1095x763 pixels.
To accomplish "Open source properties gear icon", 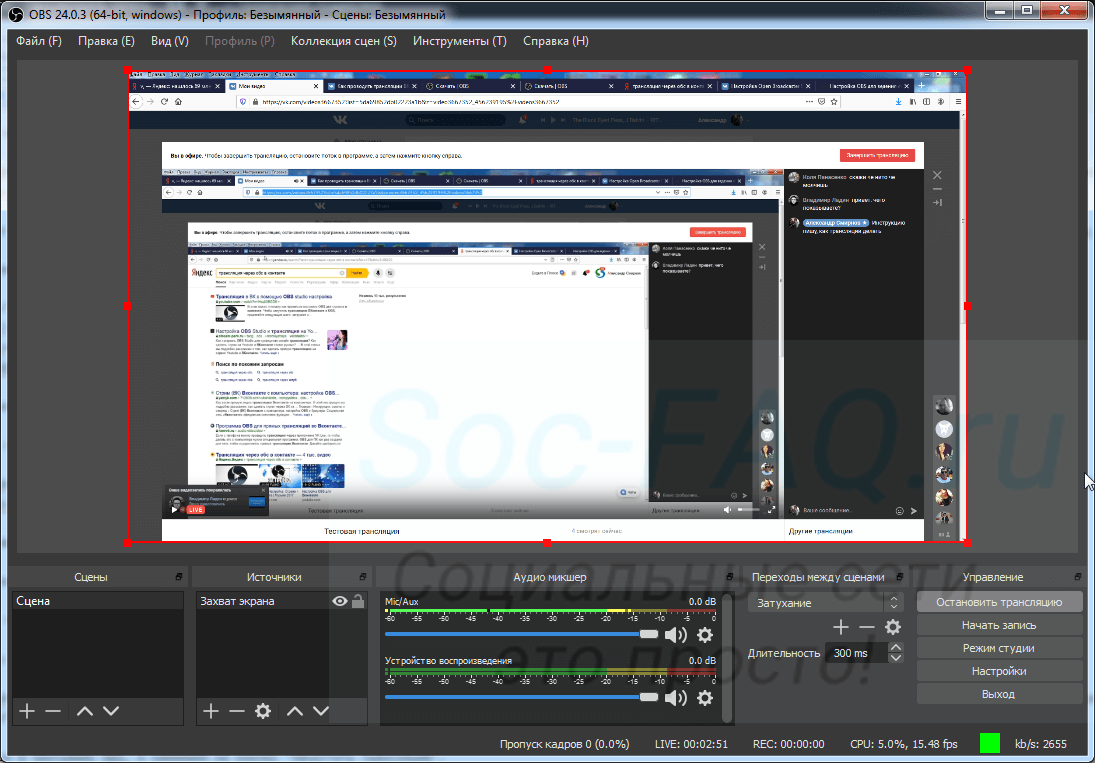I will coord(263,711).
